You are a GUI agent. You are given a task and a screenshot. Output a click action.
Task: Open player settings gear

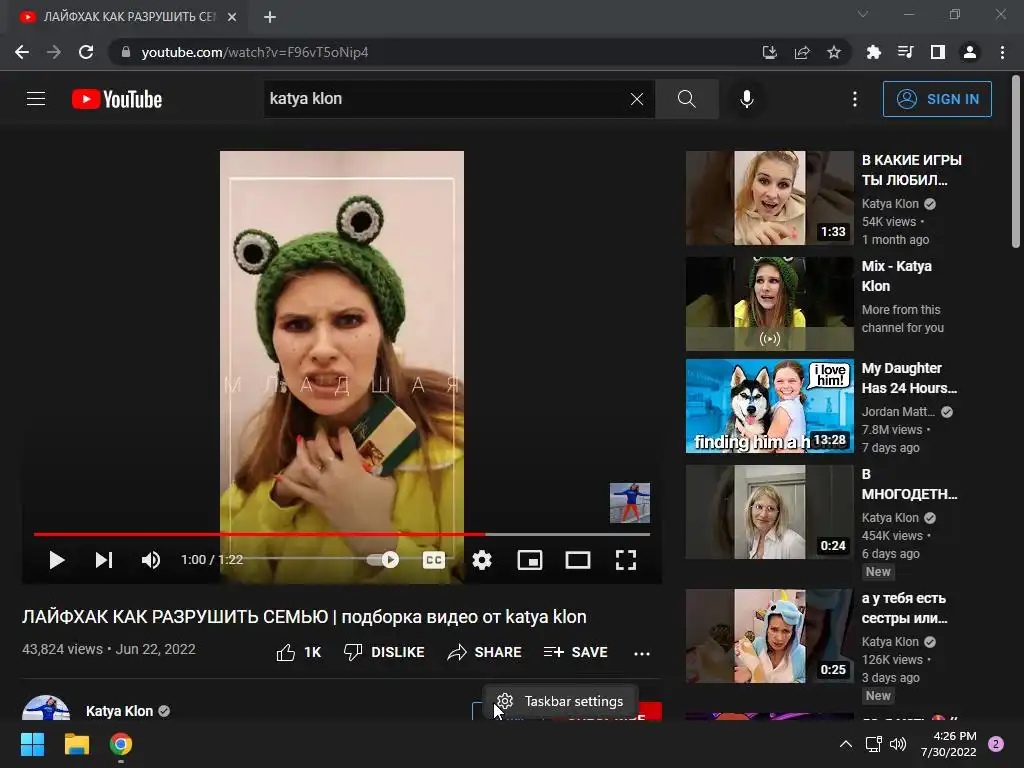[x=482, y=560]
